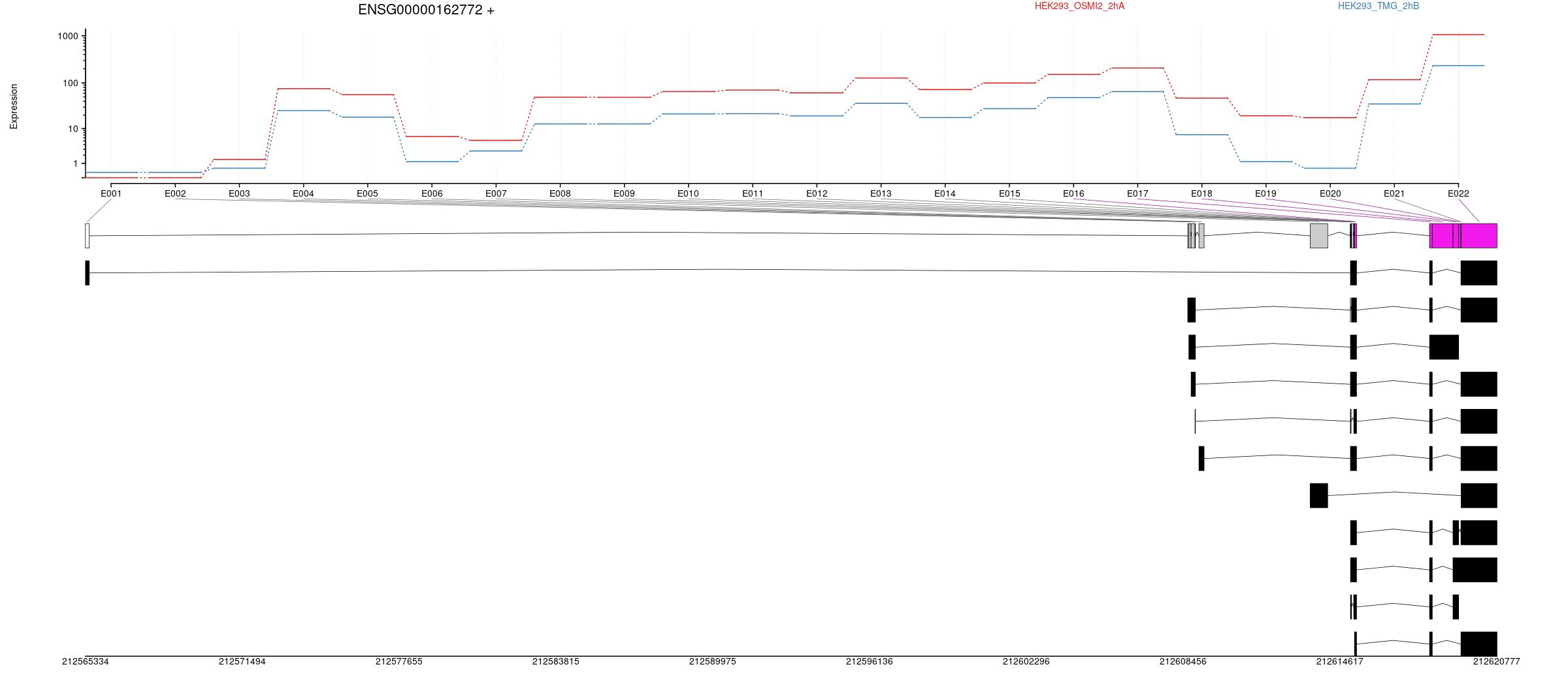Select exon label E019
This screenshot has height=673, width=1568.
pos(1266,193)
